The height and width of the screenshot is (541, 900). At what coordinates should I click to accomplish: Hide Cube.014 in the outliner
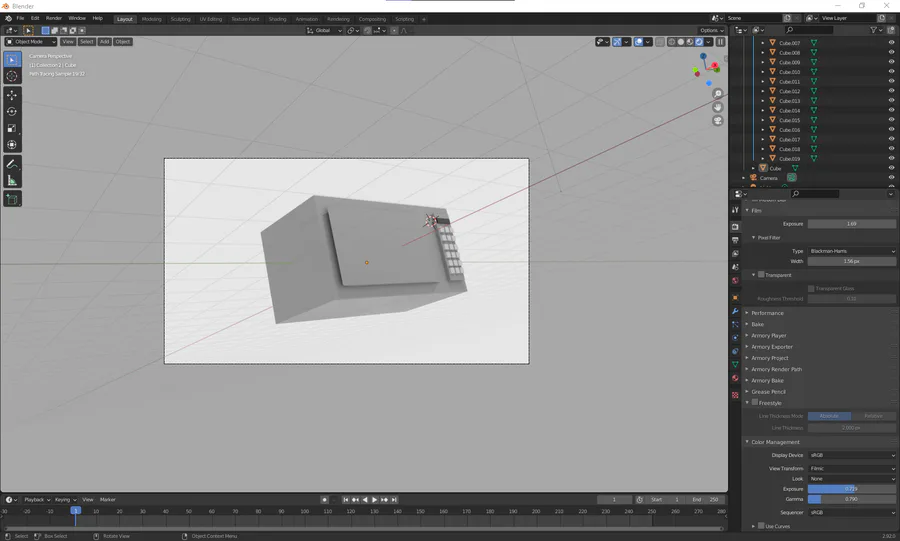[x=891, y=110]
